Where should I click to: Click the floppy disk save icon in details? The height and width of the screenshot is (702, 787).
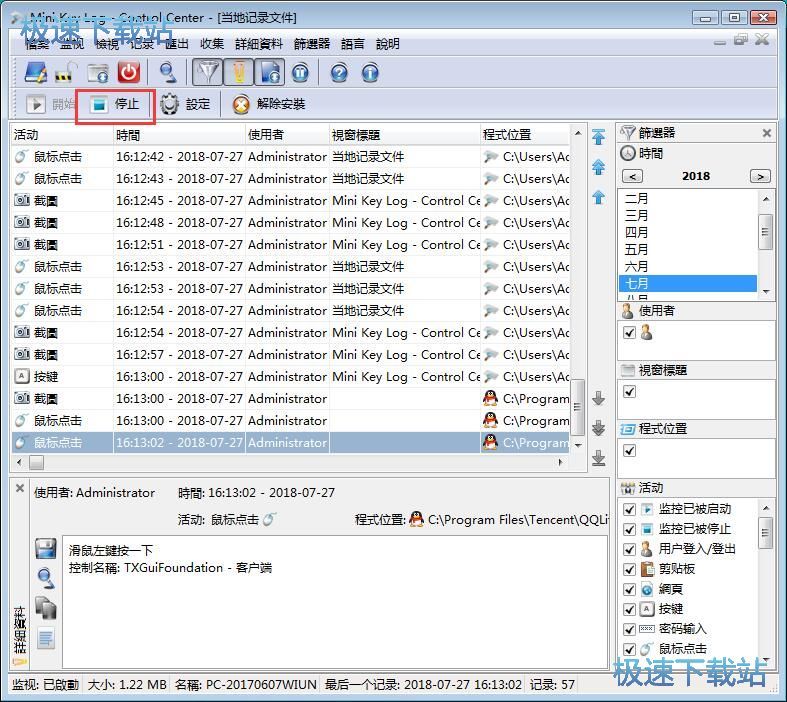coord(46,548)
